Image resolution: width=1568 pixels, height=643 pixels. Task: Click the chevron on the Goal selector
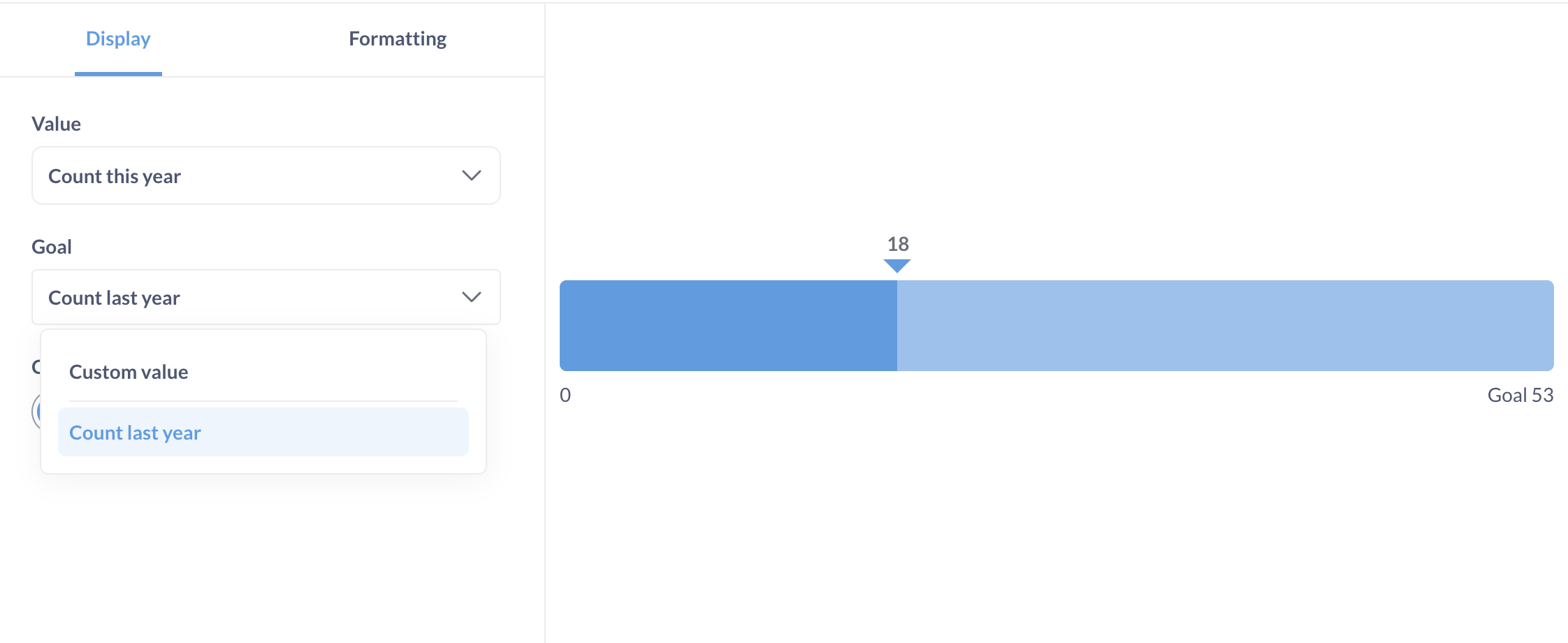click(x=471, y=296)
